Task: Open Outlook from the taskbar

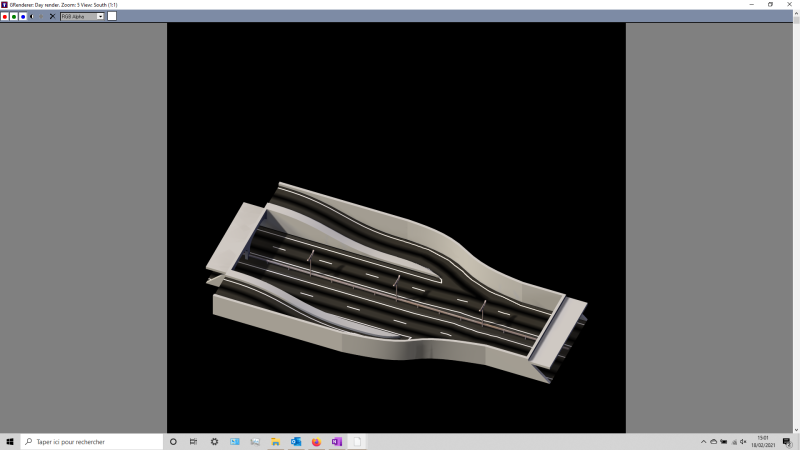Action: 296,442
